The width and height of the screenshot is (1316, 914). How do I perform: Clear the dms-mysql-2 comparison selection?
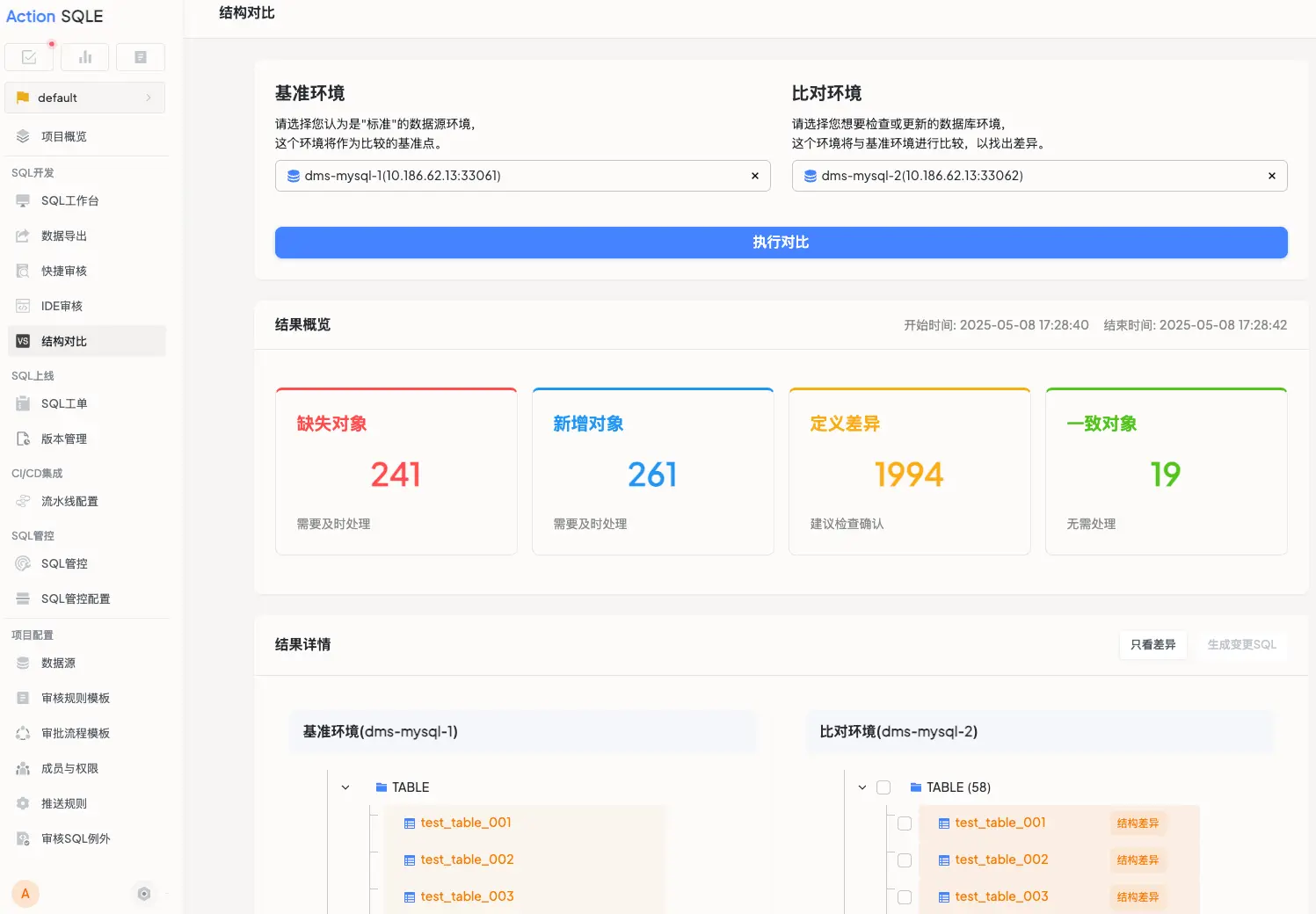1271,176
